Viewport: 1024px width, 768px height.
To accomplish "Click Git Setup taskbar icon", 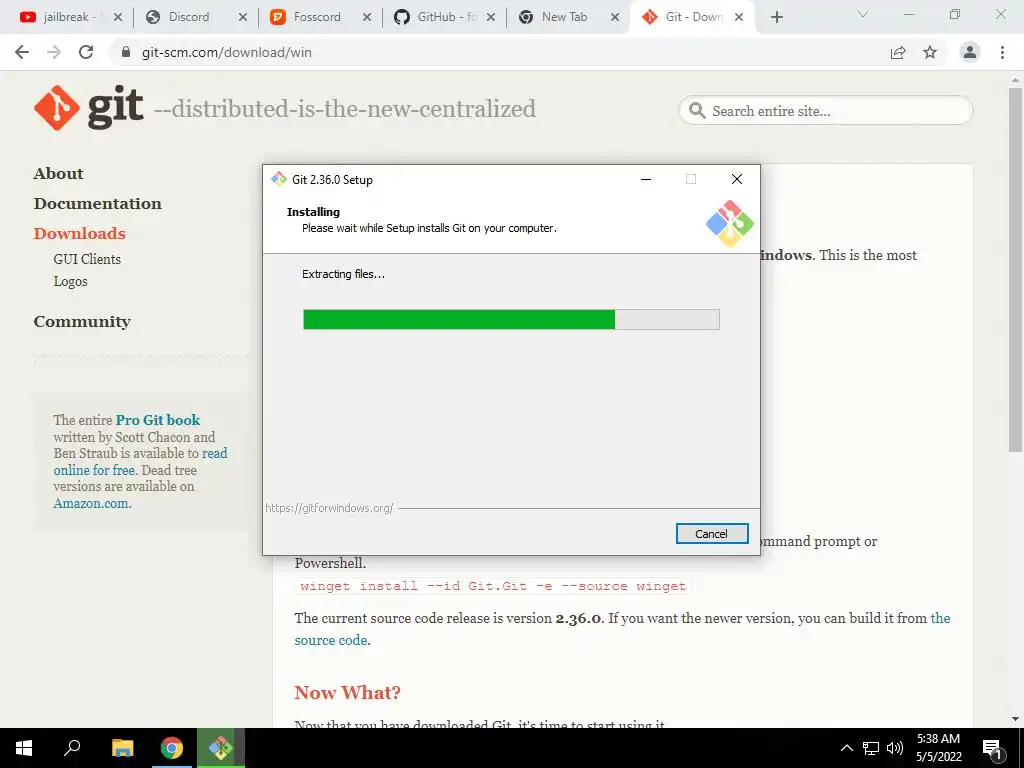I will 221,748.
